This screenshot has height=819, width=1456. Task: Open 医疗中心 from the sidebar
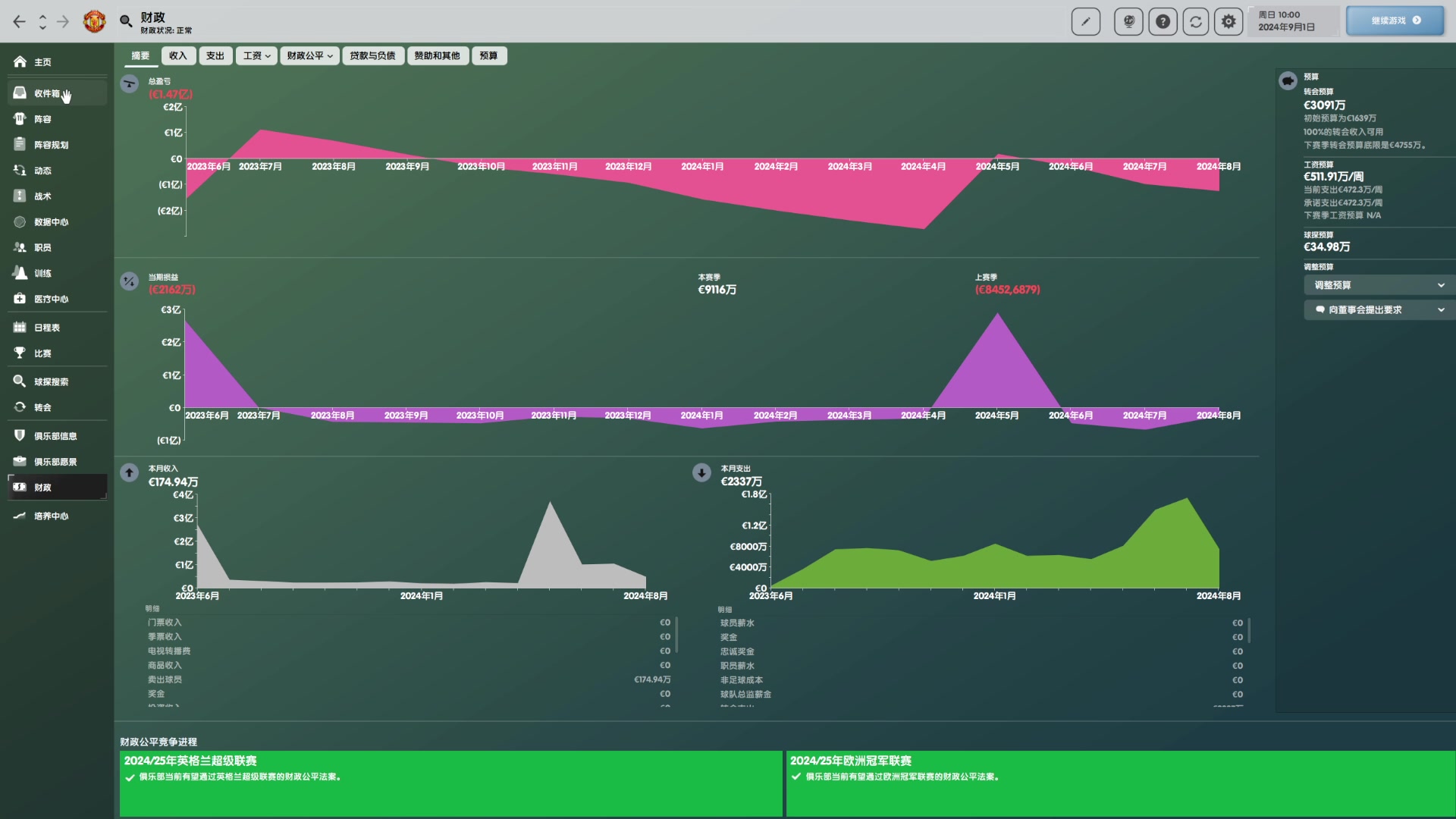(51, 299)
